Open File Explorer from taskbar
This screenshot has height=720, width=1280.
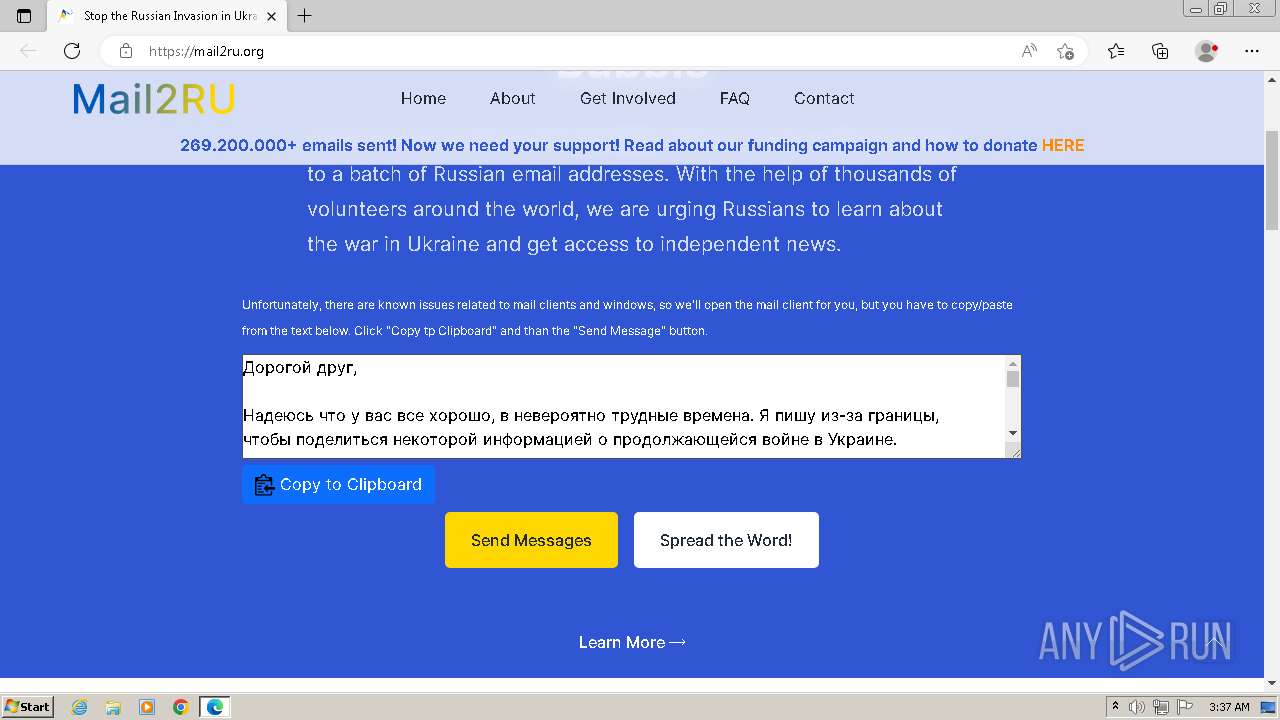click(x=113, y=707)
